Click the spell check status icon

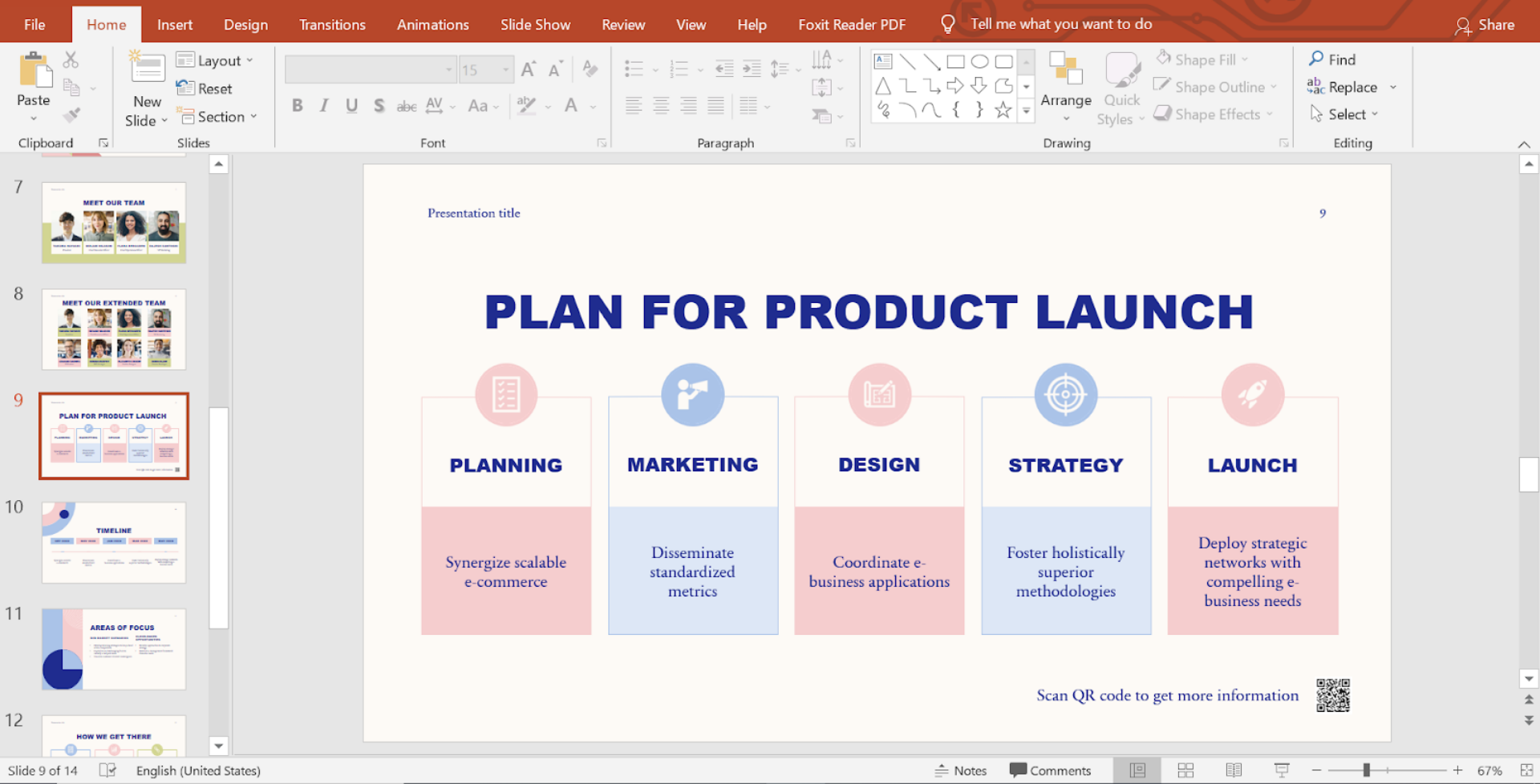tap(107, 770)
